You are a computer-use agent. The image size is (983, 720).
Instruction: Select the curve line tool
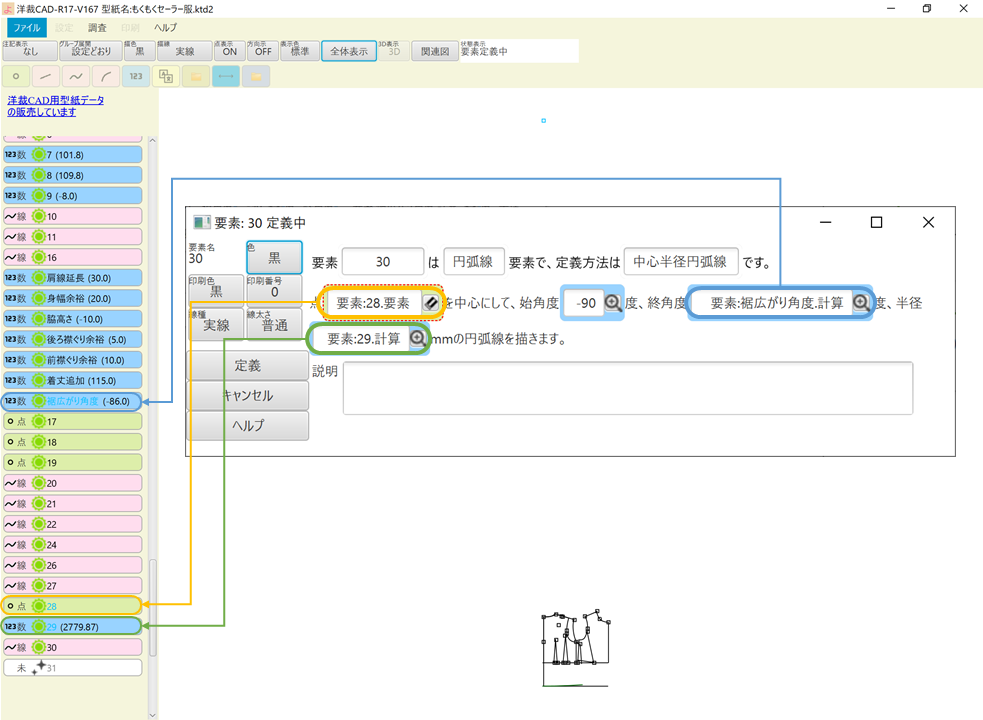coord(75,75)
